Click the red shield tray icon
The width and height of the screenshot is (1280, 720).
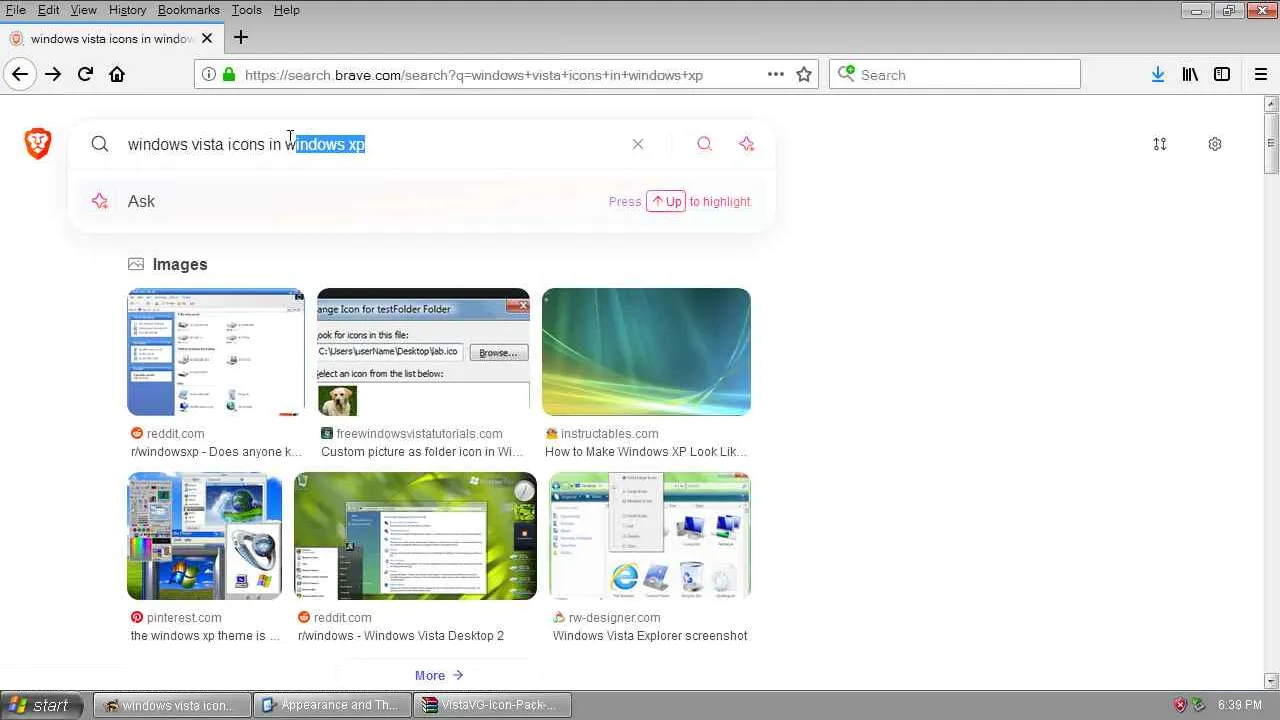click(1180, 705)
